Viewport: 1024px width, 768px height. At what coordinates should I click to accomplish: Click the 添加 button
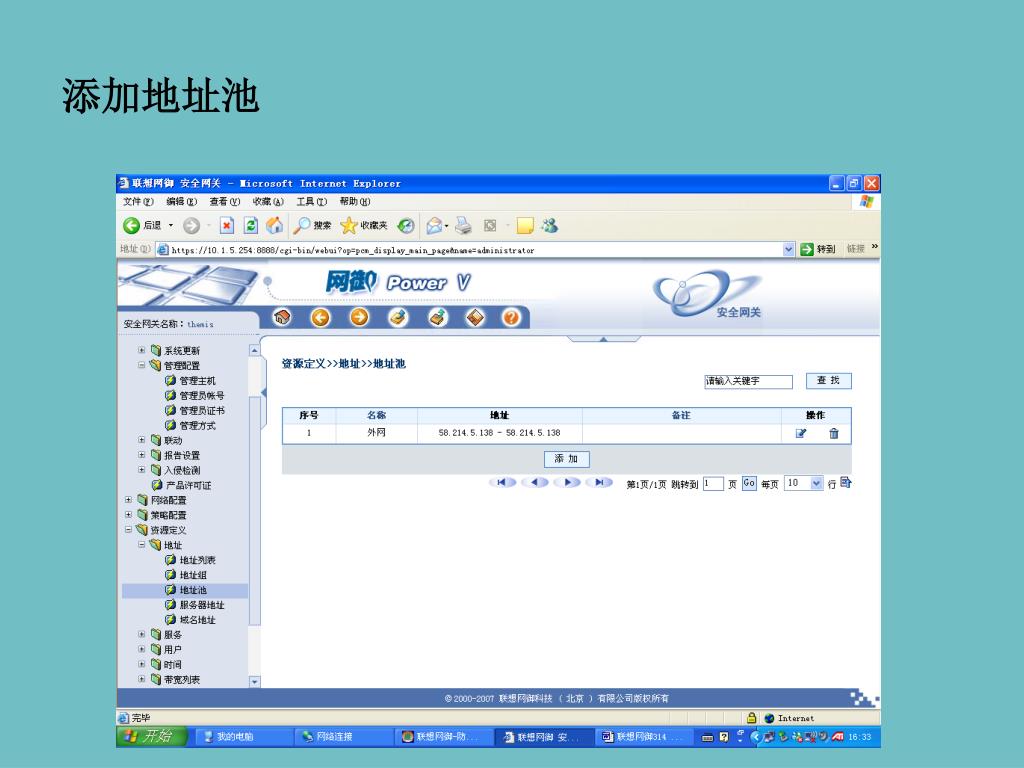tap(566, 459)
